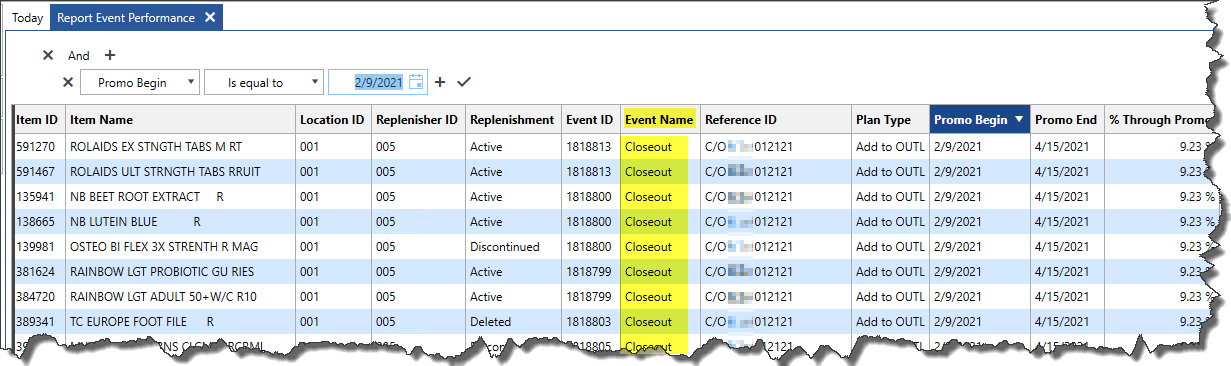Sort by Item Name column header

click(x=180, y=120)
